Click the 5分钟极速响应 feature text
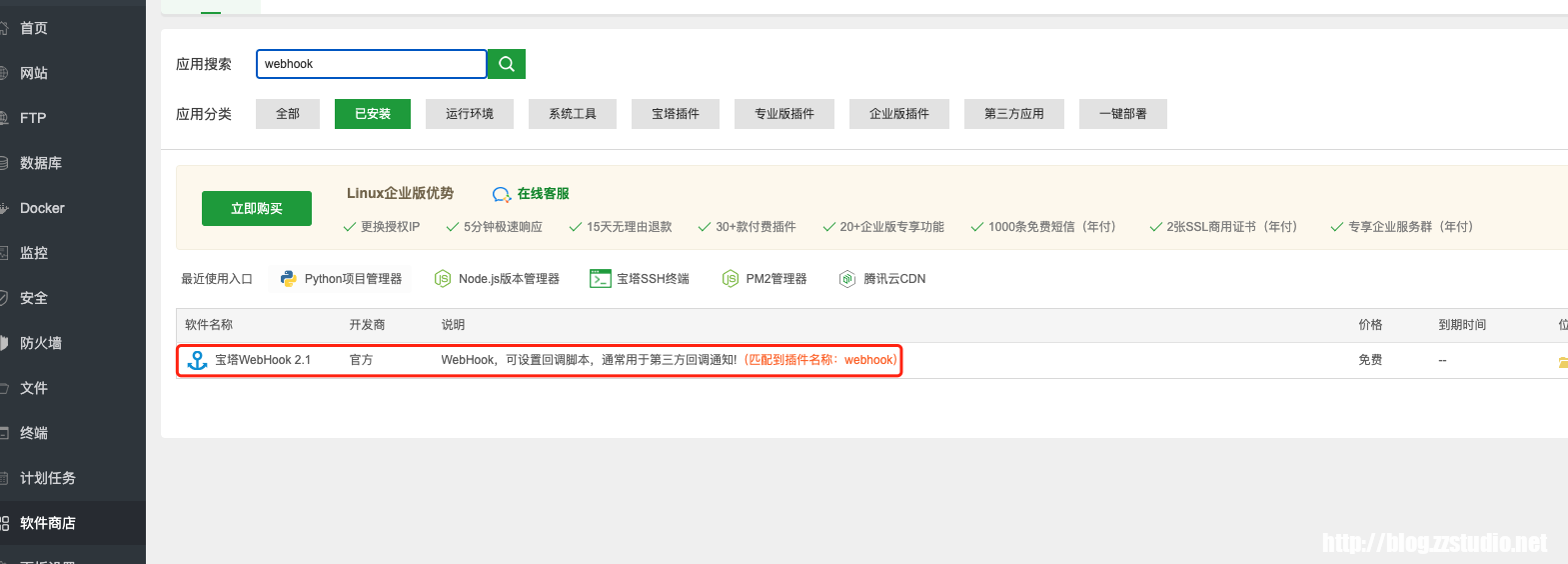 pos(503,227)
